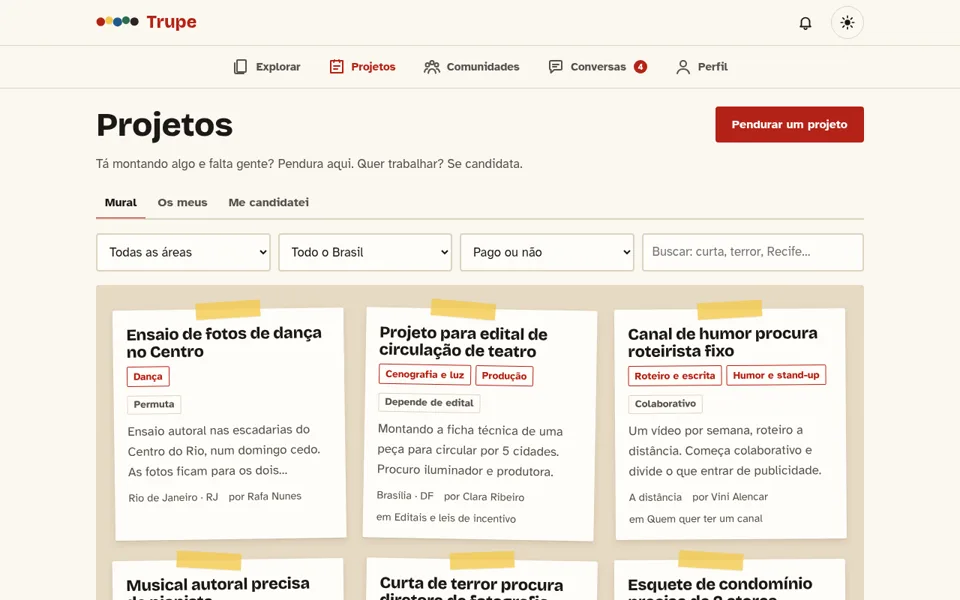Click 'Rio de Janeiro · RJ' location text
This screenshot has width=960, height=600.
pyautogui.click(x=173, y=497)
